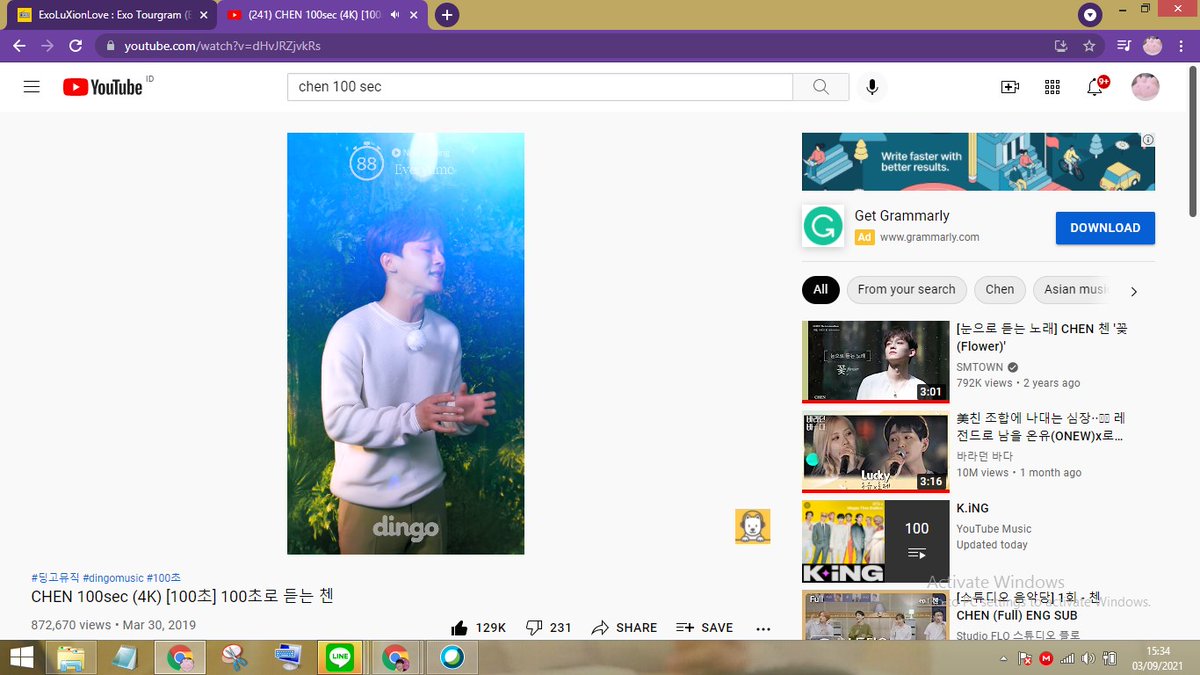Click SAVE to add to playlist
The width and height of the screenshot is (1200, 675).
[x=705, y=628]
